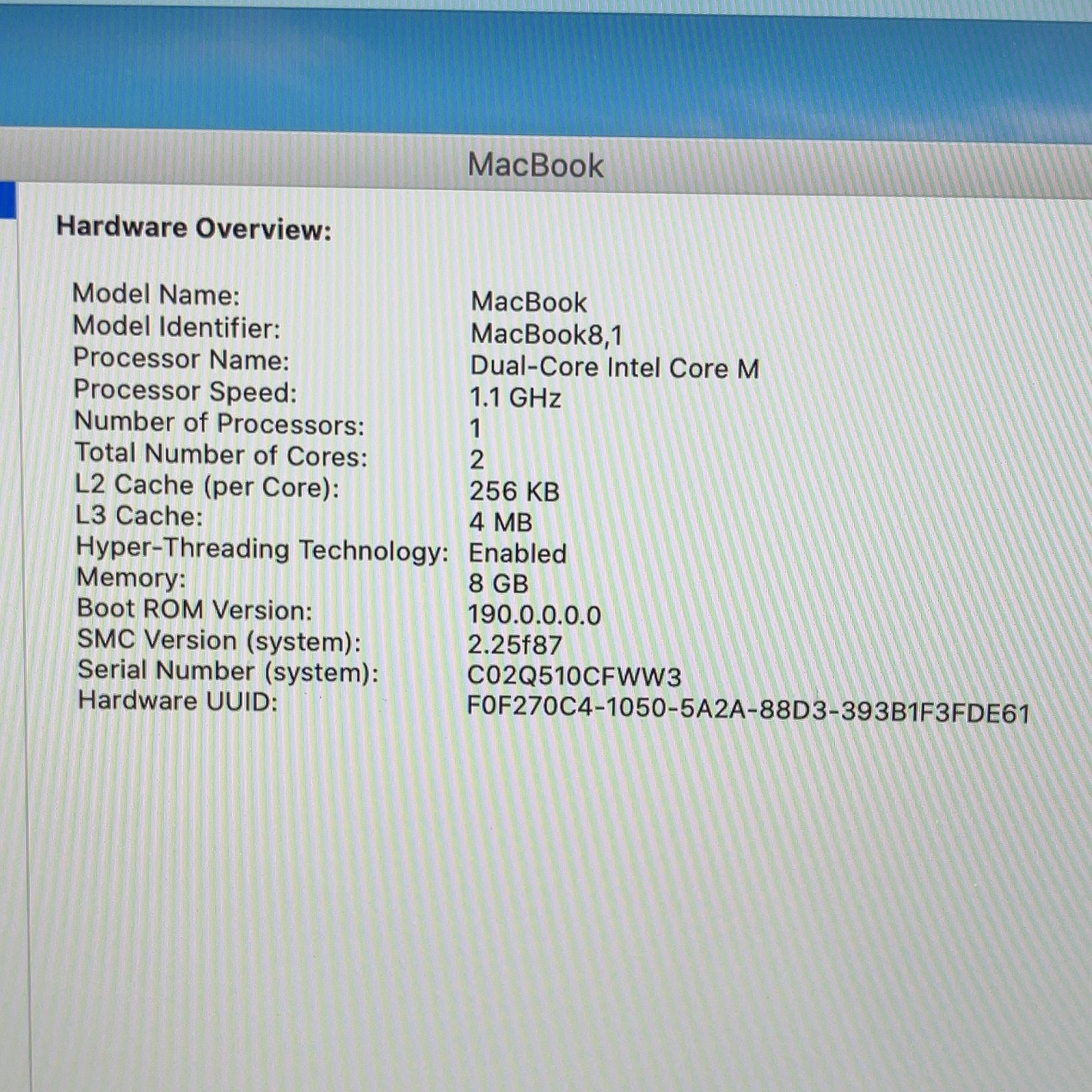1092x1092 pixels.
Task: Select Dual-Core Intel Core M value
Action: click(614, 367)
